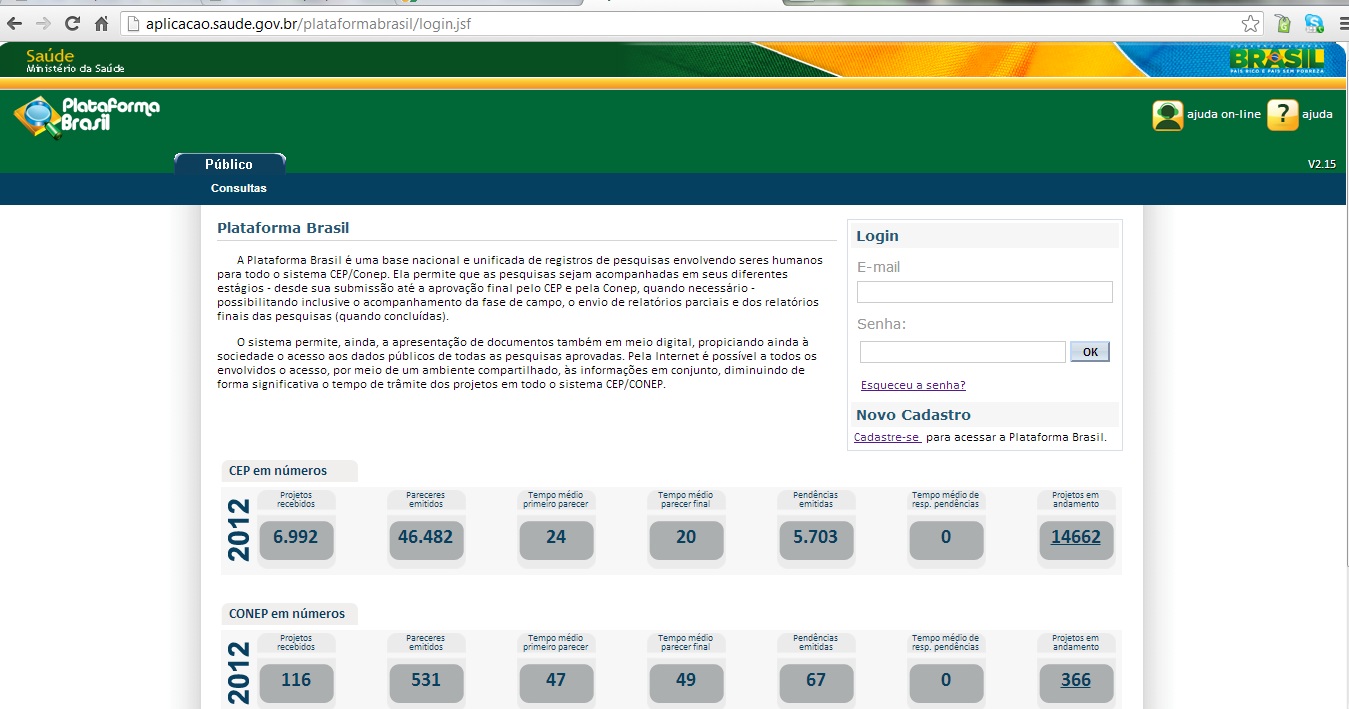Image resolution: width=1349 pixels, height=709 pixels.
Task: Focus the Senha password field
Action: (x=963, y=352)
